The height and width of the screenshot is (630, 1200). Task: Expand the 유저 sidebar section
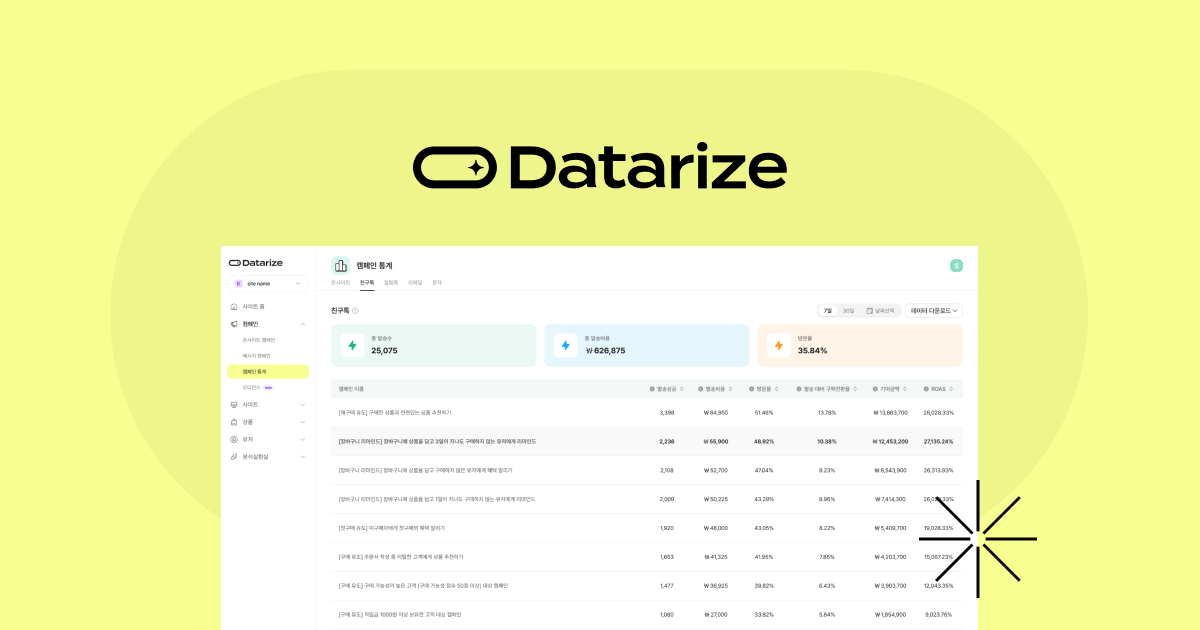(303, 439)
